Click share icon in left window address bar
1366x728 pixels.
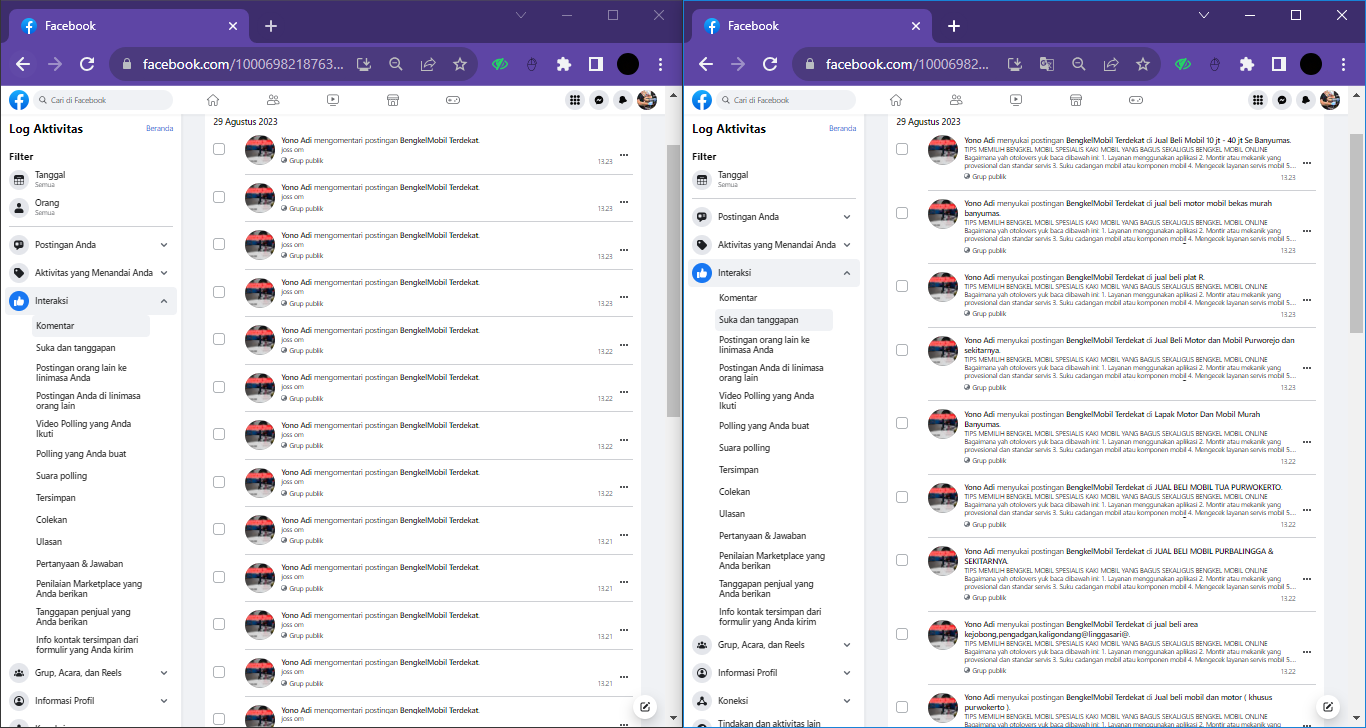428,64
